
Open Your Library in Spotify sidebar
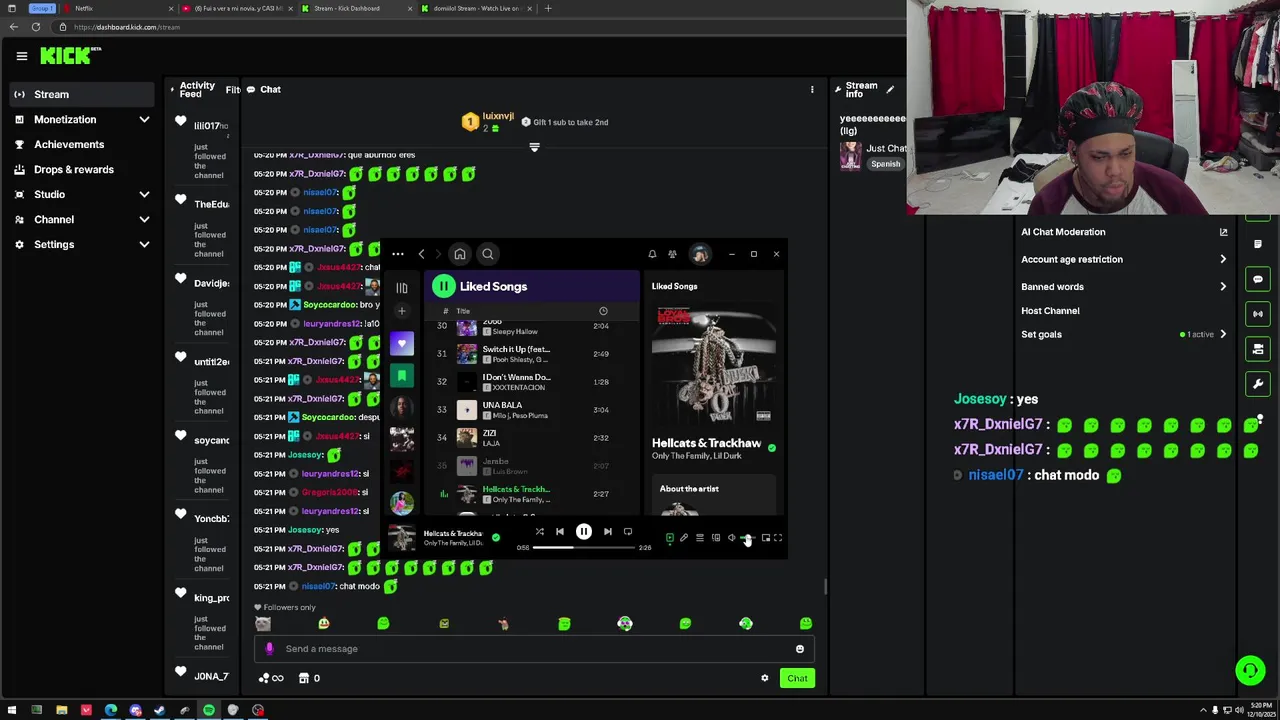click(402, 288)
